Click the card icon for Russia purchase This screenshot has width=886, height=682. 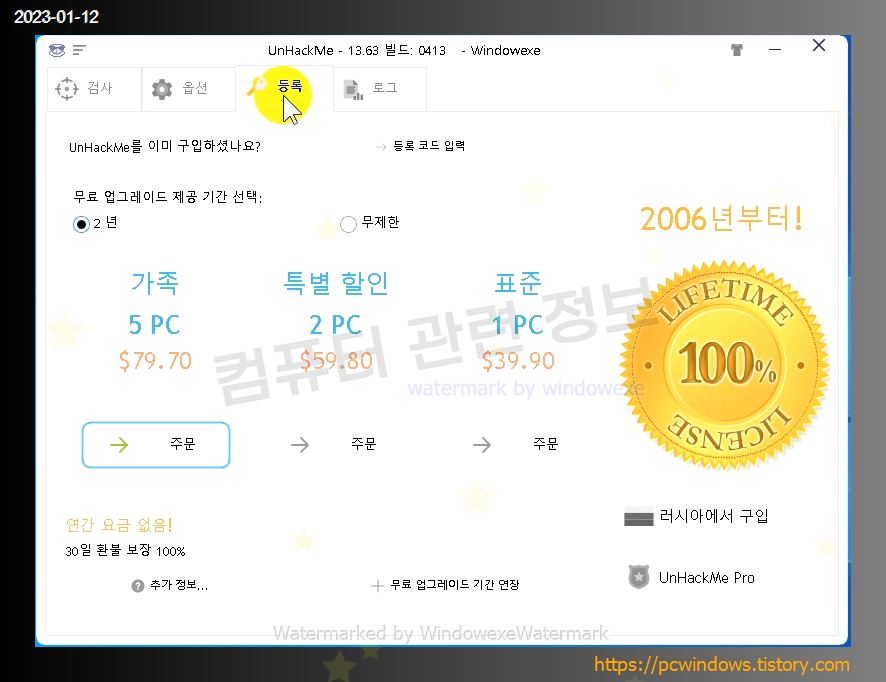[x=639, y=517]
